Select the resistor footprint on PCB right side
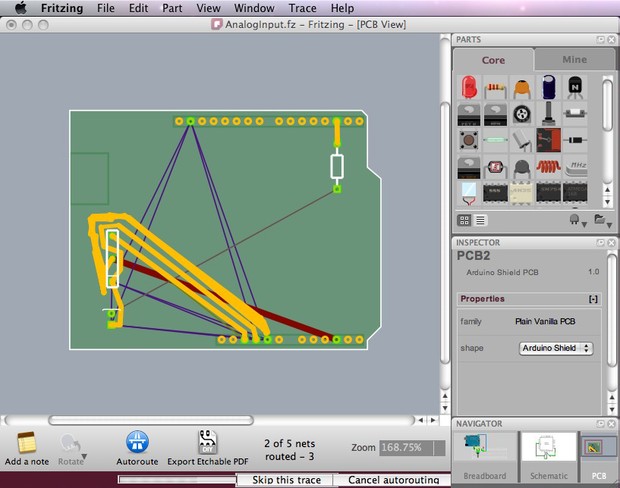620x488 pixels. [337, 166]
